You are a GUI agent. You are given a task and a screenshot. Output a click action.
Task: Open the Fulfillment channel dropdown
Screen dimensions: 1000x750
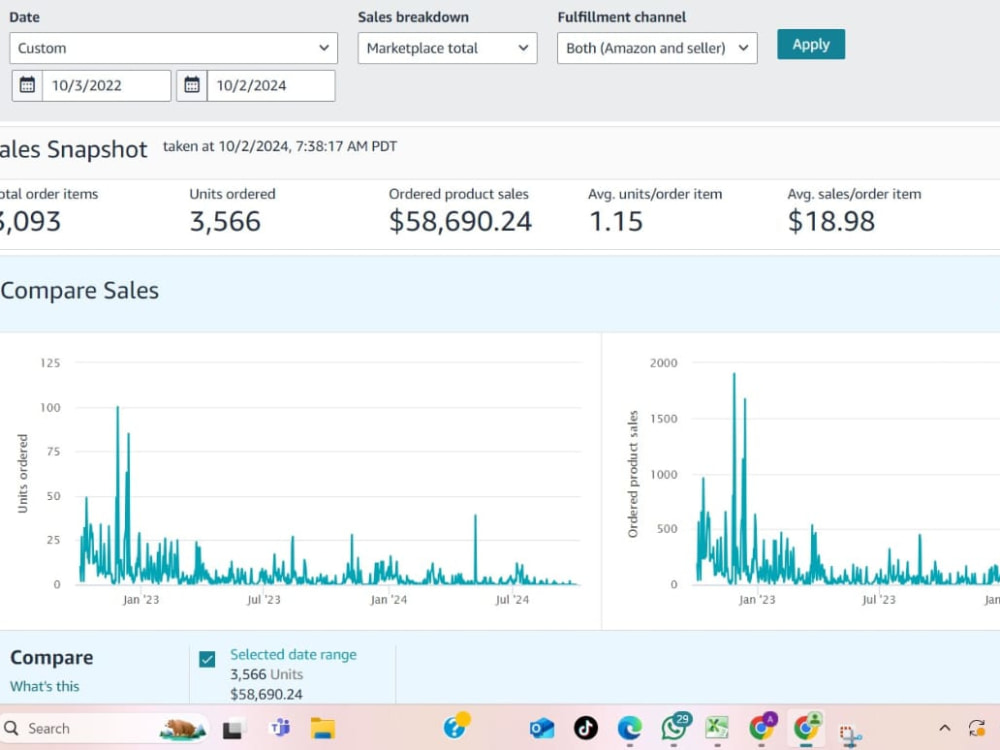point(657,48)
